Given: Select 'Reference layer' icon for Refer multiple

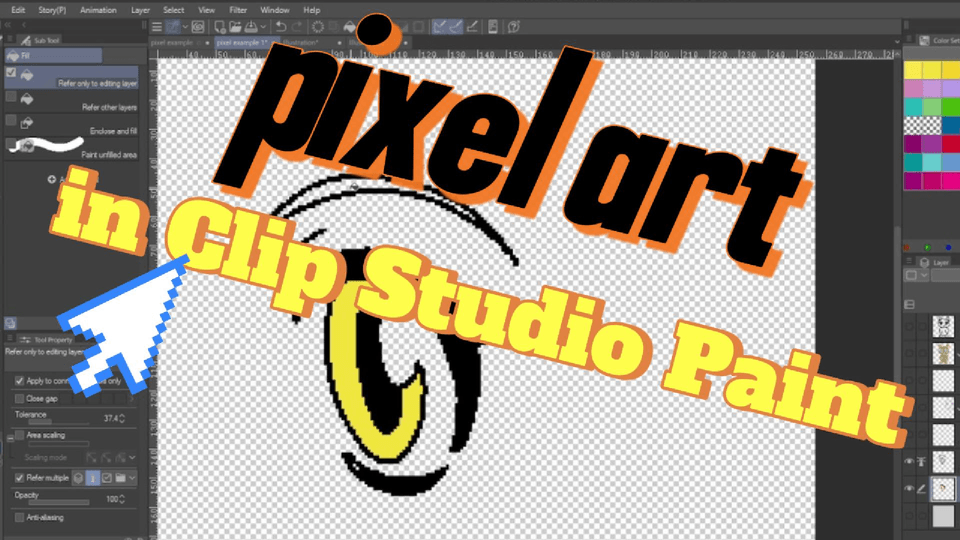Looking at the screenshot, I should (92, 478).
